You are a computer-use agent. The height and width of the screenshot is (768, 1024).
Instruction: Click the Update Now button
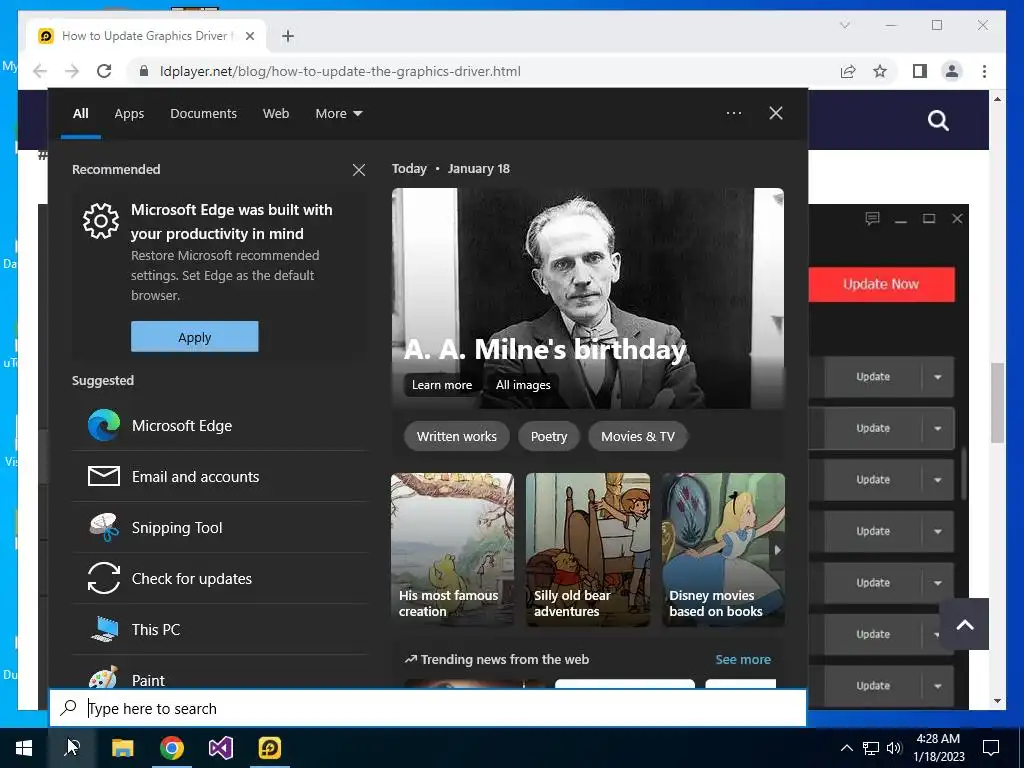[x=881, y=284]
